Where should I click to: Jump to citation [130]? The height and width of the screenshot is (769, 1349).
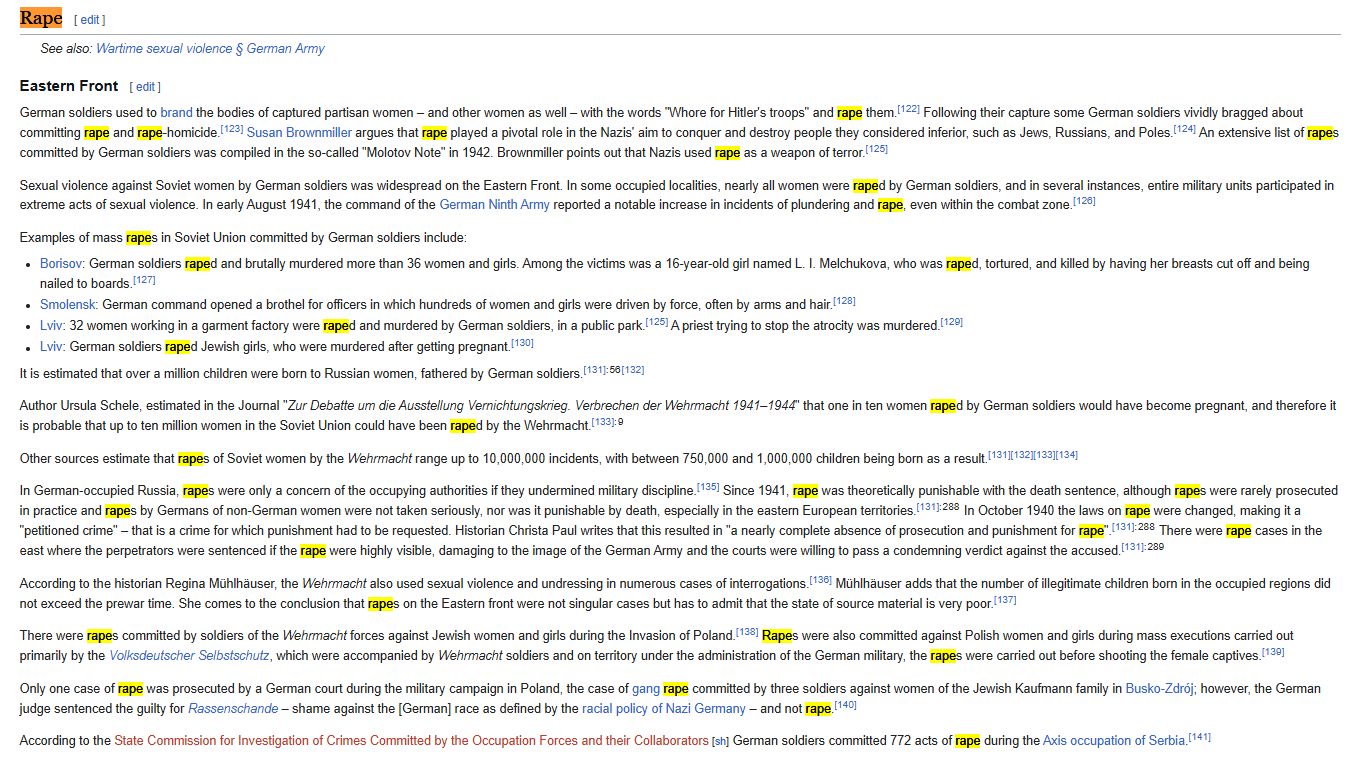pos(522,344)
